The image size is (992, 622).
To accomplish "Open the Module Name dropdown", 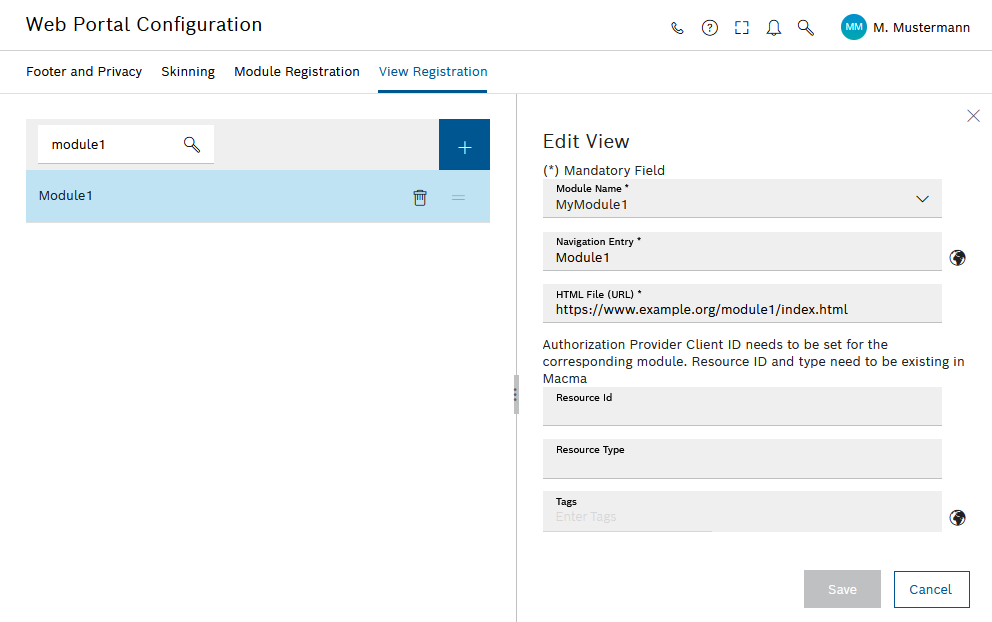I will pos(742,198).
